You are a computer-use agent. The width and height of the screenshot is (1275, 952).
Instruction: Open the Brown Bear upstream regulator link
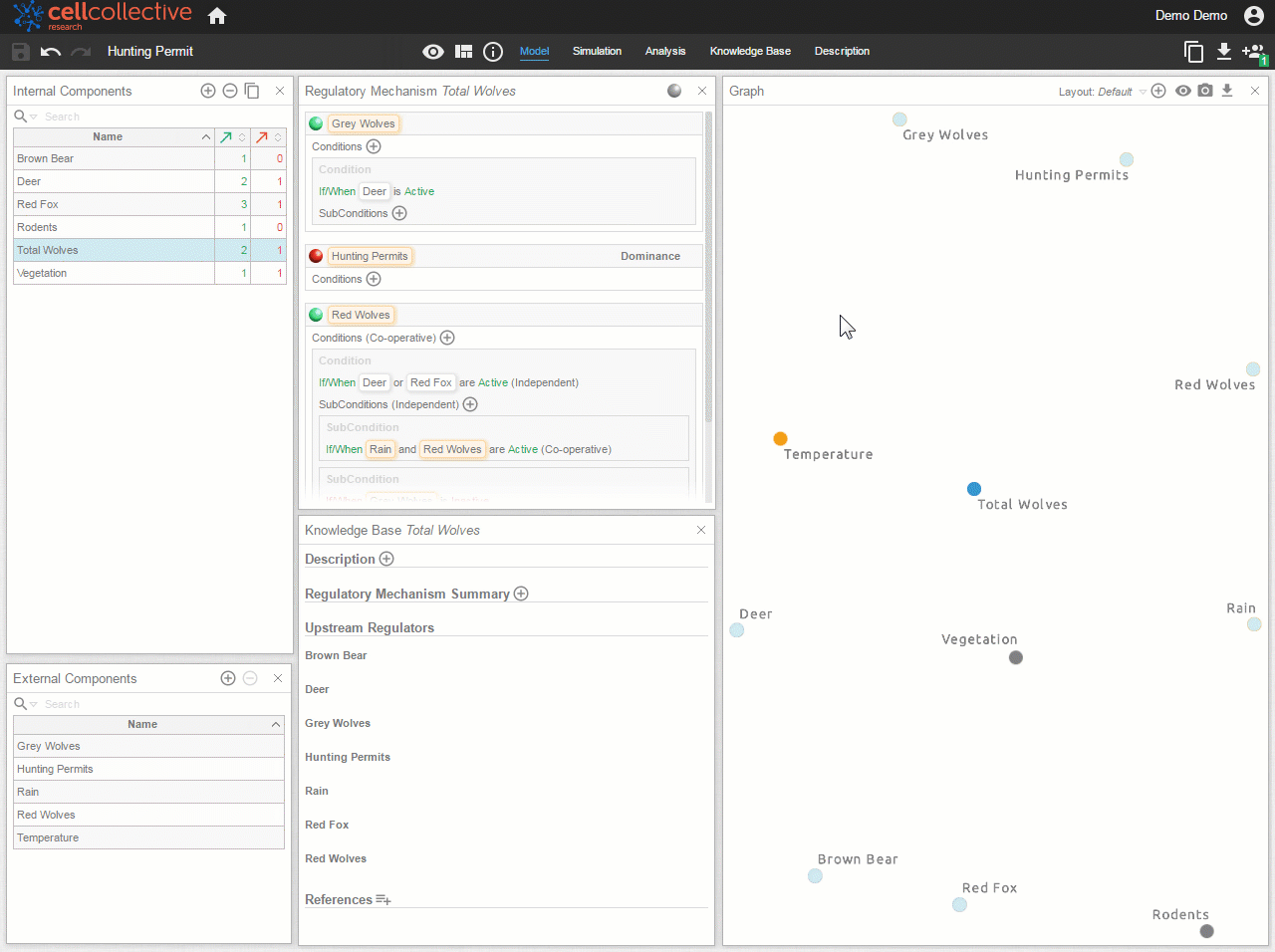click(x=336, y=655)
